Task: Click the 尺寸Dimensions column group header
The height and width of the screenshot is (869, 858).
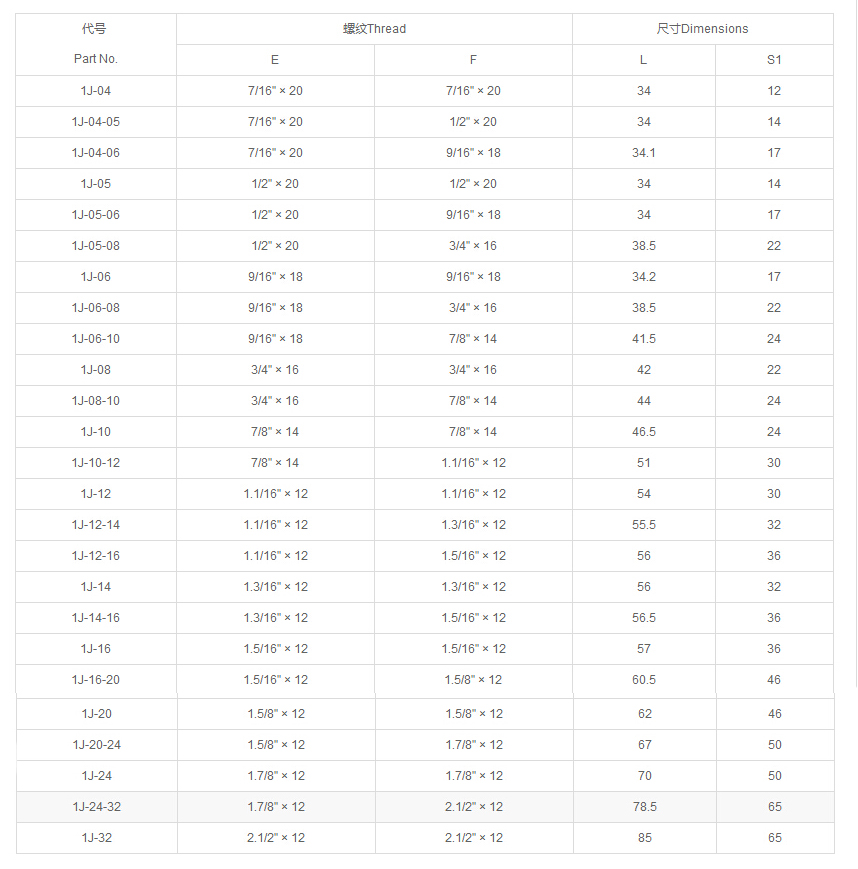Action: pos(702,29)
